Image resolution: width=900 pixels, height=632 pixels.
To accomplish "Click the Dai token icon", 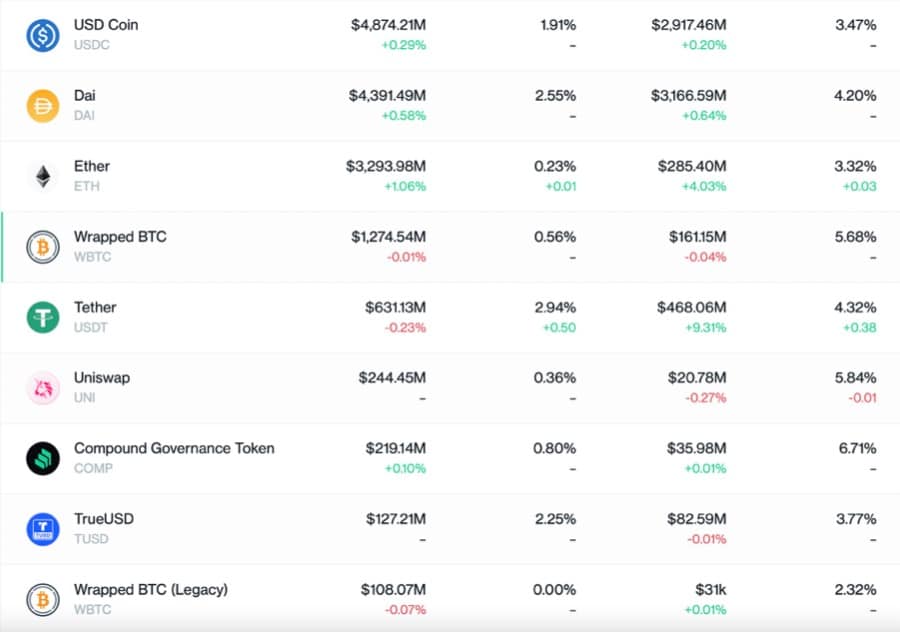I will pyautogui.click(x=43, y=106).
